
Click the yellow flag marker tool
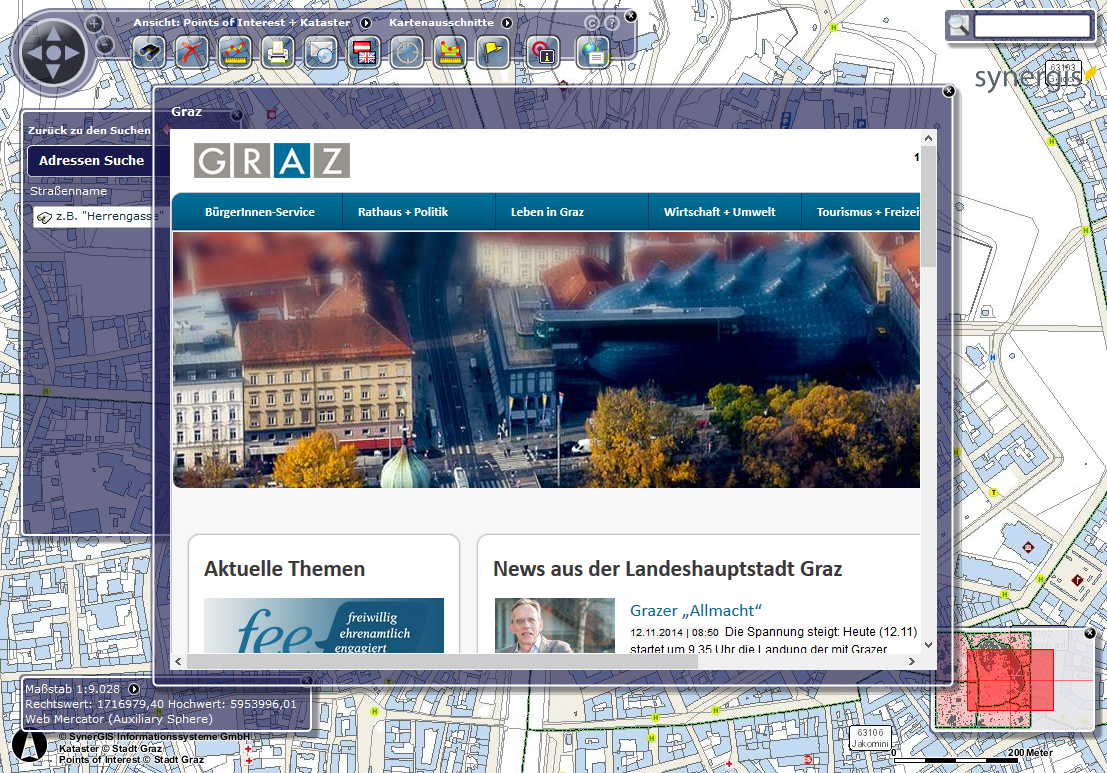pyautogui.click(x=493, y=52)
